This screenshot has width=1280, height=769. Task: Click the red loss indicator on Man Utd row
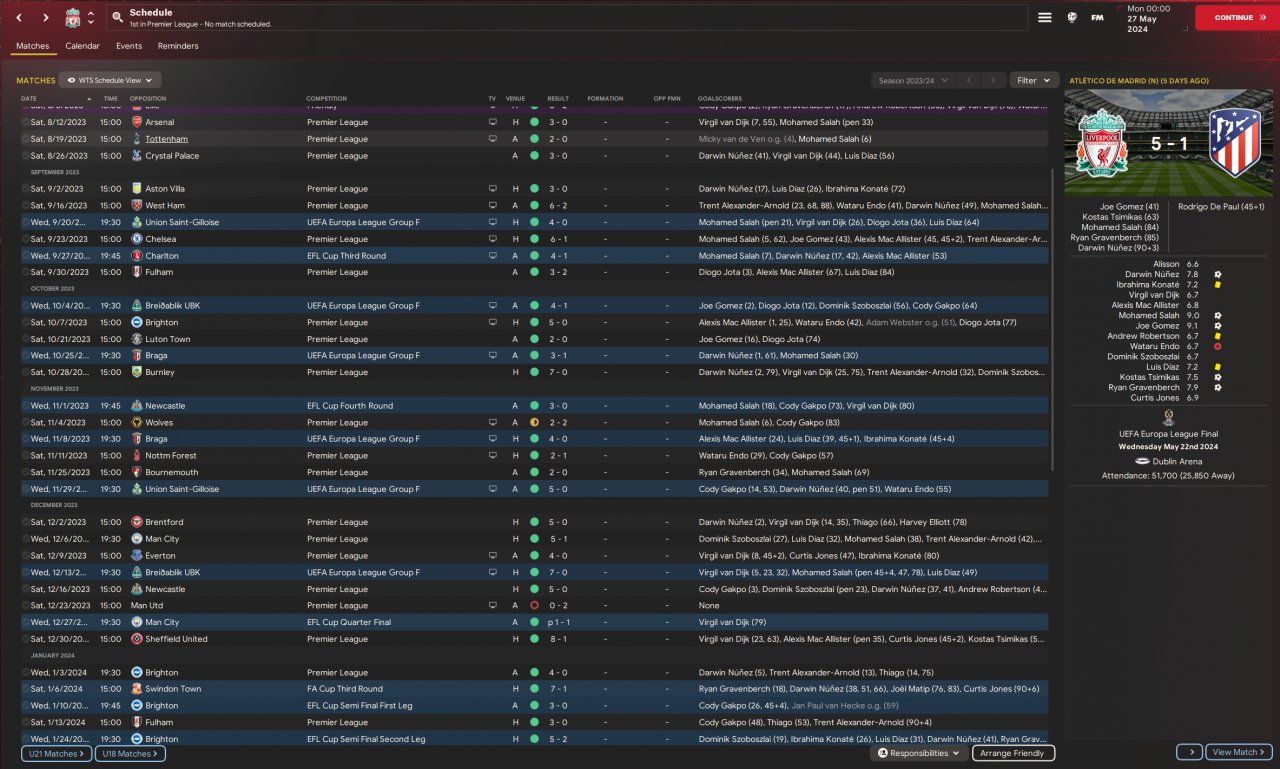(x=534, y=606)
